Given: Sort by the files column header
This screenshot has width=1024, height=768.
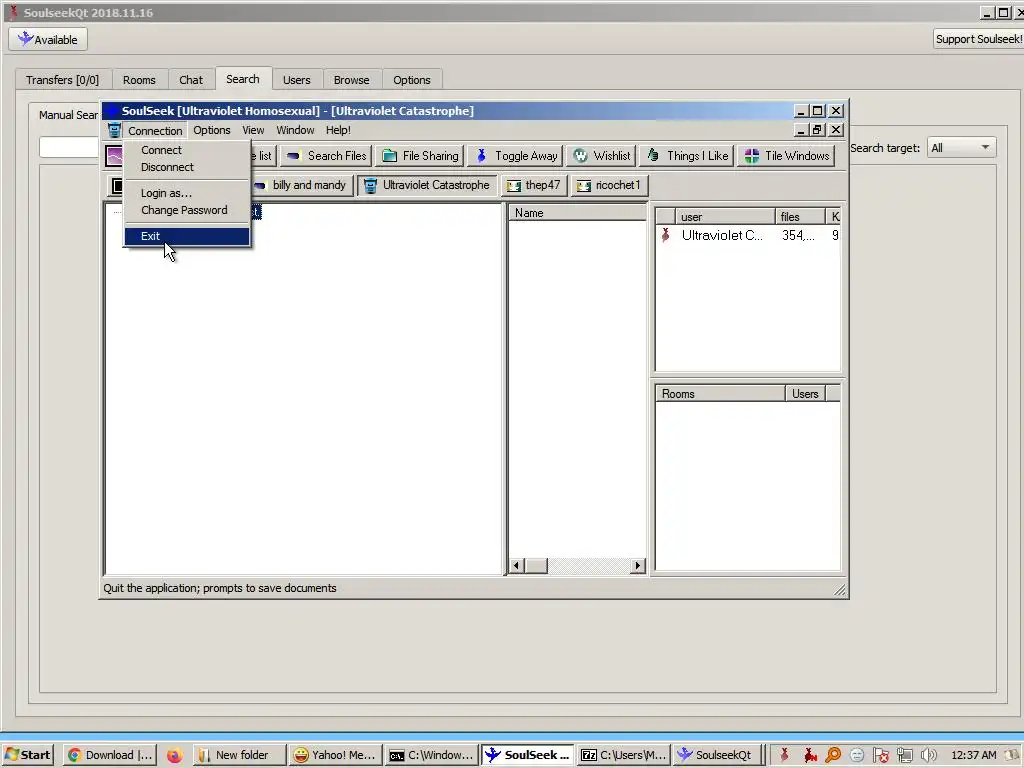Looking at the screenshot, I should [800, 217].
